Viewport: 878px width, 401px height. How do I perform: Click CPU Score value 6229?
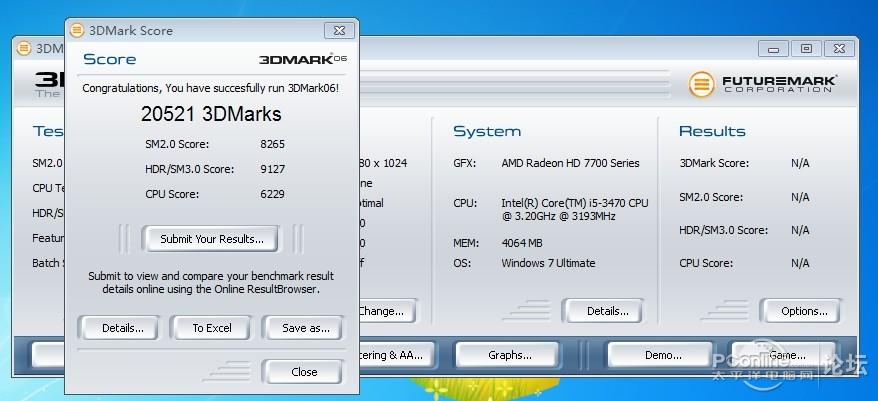pos(272,194)
